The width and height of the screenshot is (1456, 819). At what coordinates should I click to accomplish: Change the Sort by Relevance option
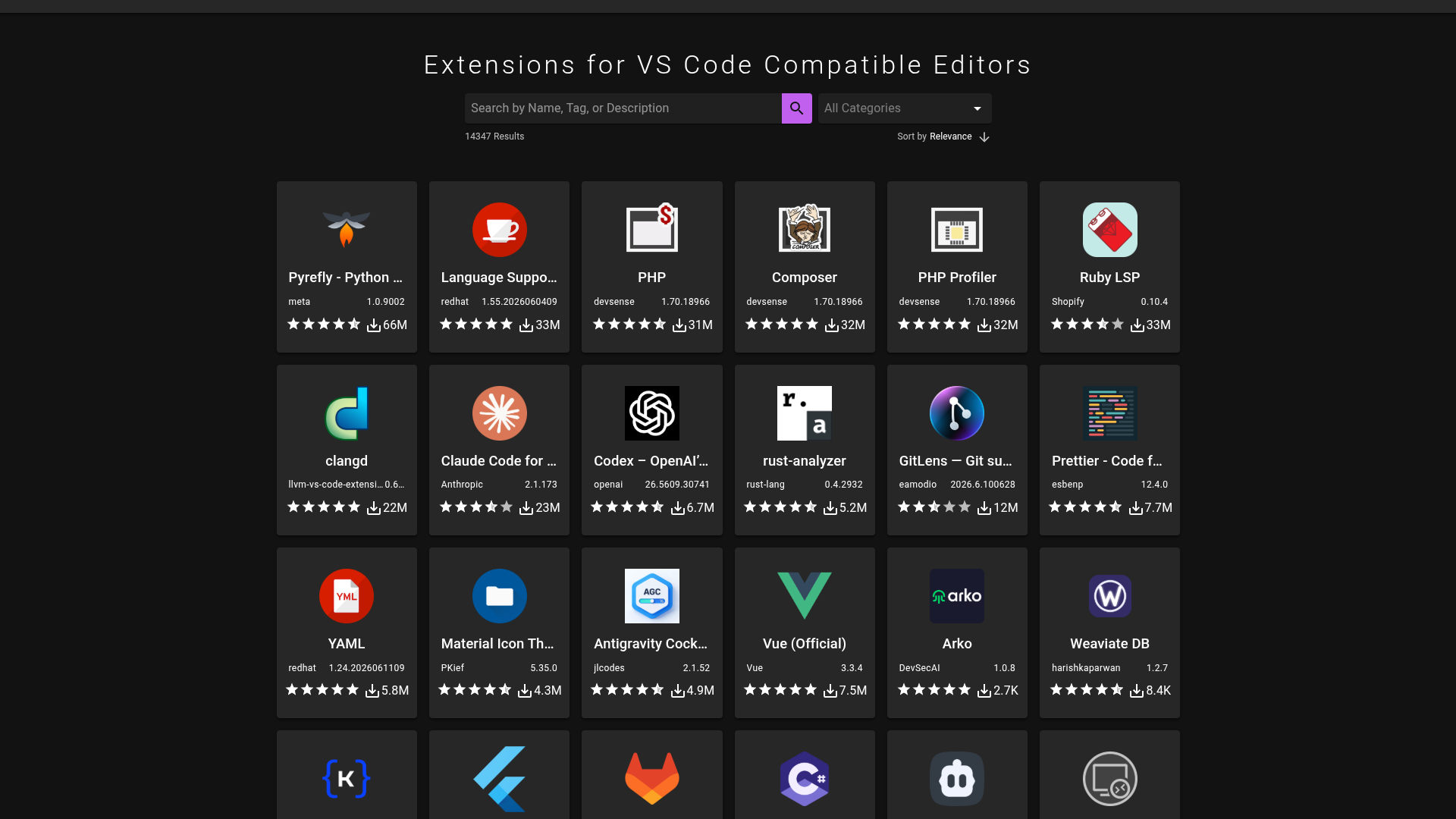950,136
